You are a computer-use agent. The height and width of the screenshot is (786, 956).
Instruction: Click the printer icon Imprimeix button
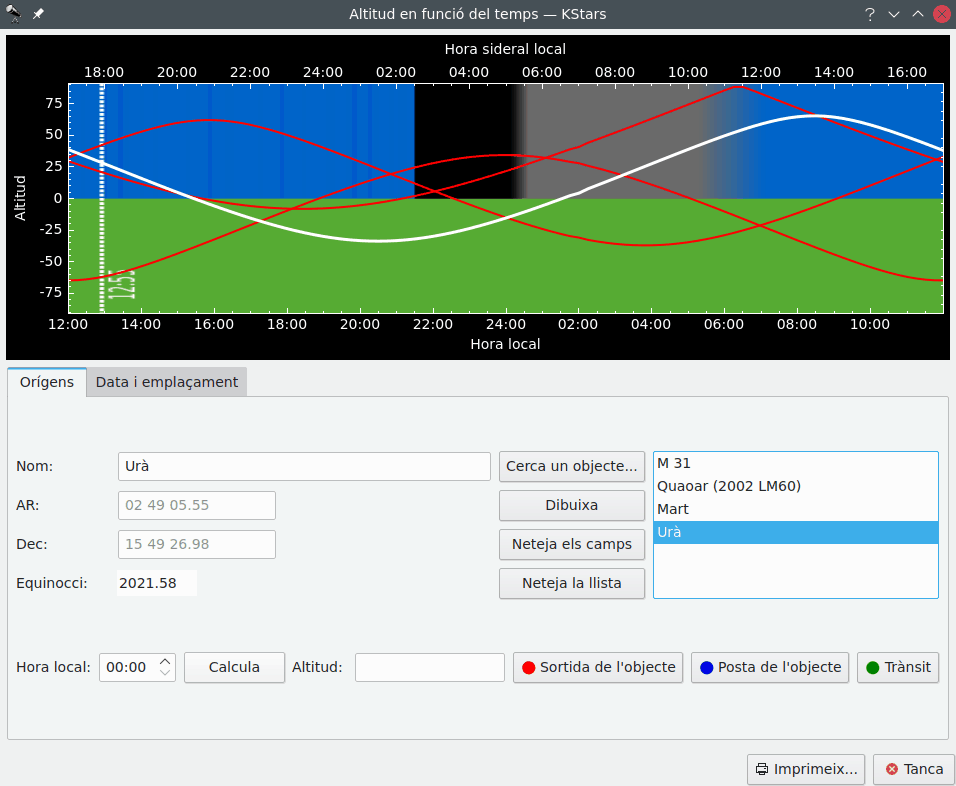point(805,769)
